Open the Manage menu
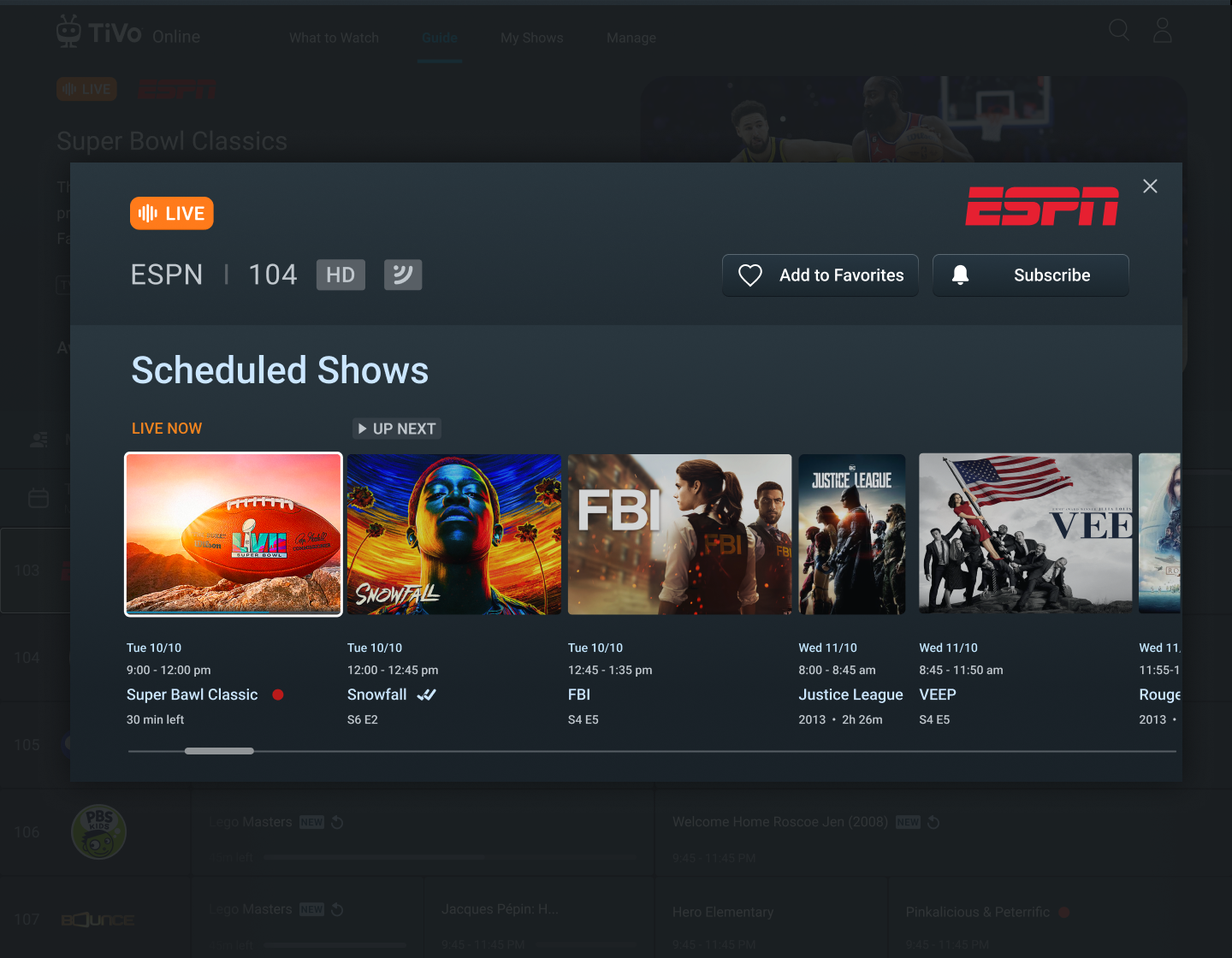The width and height of the screenshot is (1232, 958). [x=631, y=38]
